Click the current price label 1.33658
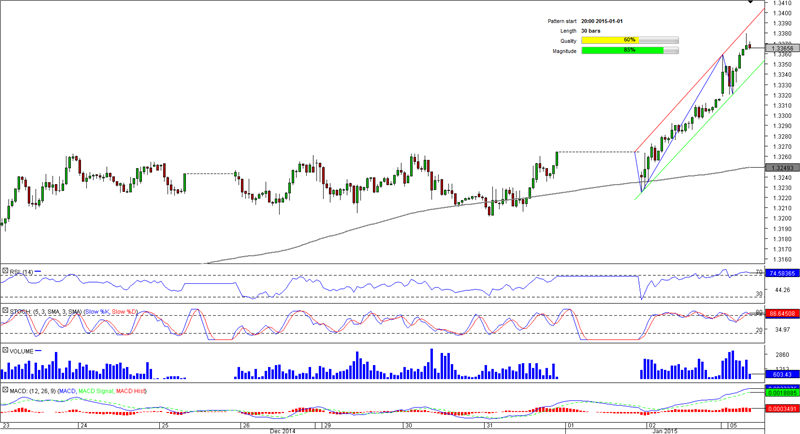Image resolution: width=800 pixels, height=434 pixels. 779,47
